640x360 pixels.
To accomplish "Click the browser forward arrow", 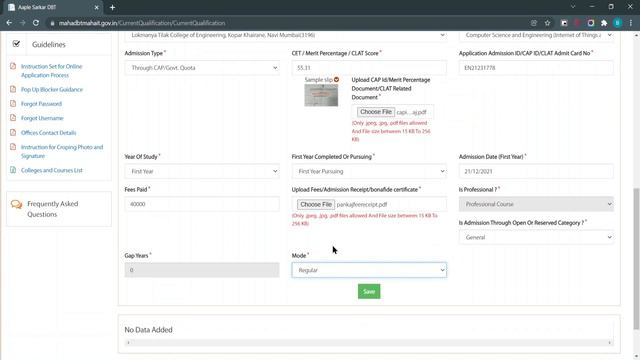I will (x=22, y=23).
